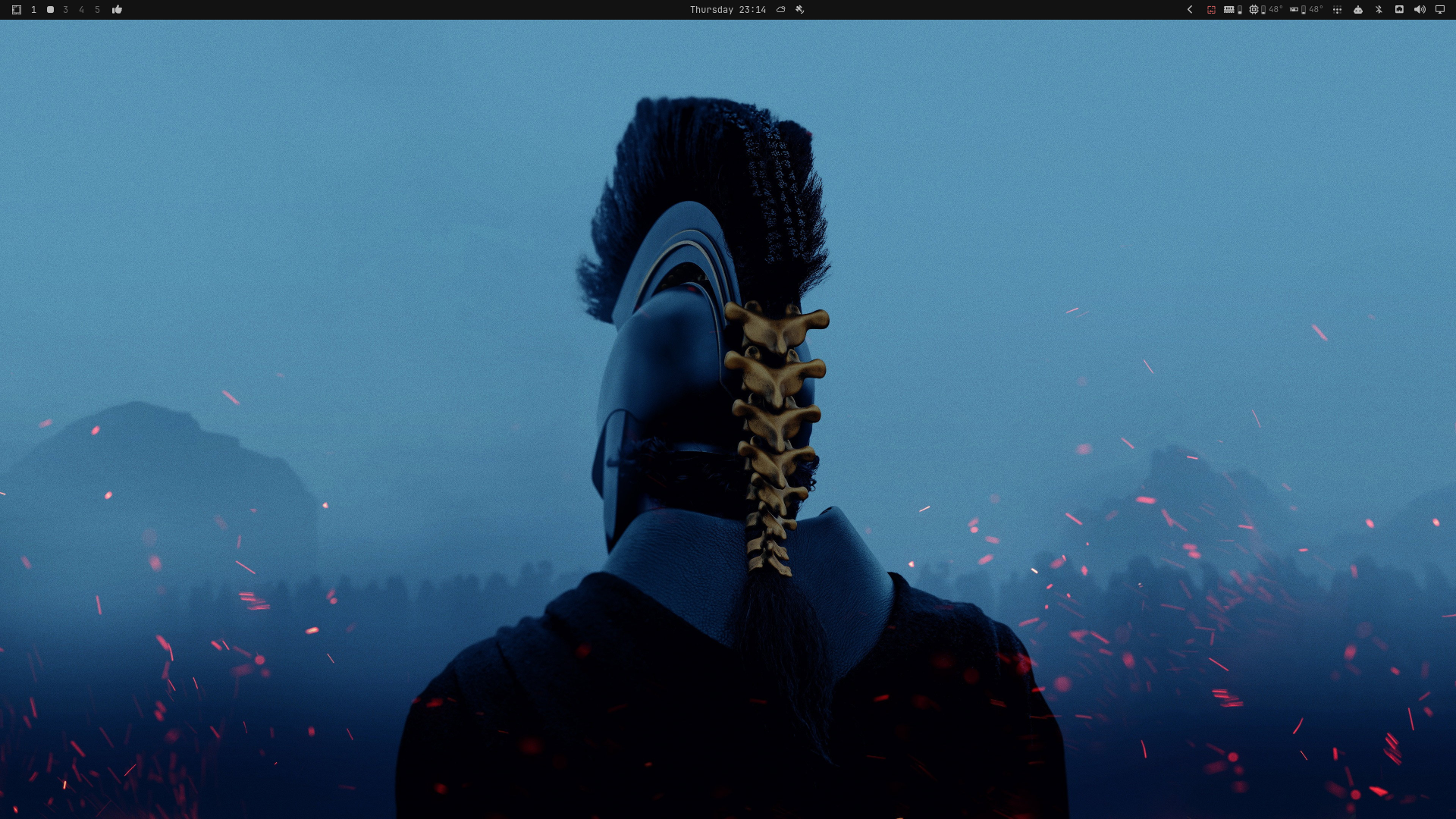1456x819 pixels.
Task: Open the cloud weather indicator
Action: pos(780,10)
